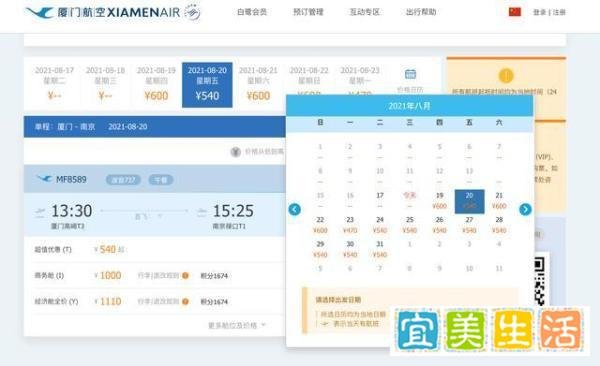This screenshot has width=600, height=366.
Task: Click the 登录 login link
Action: tap(540, 12)
